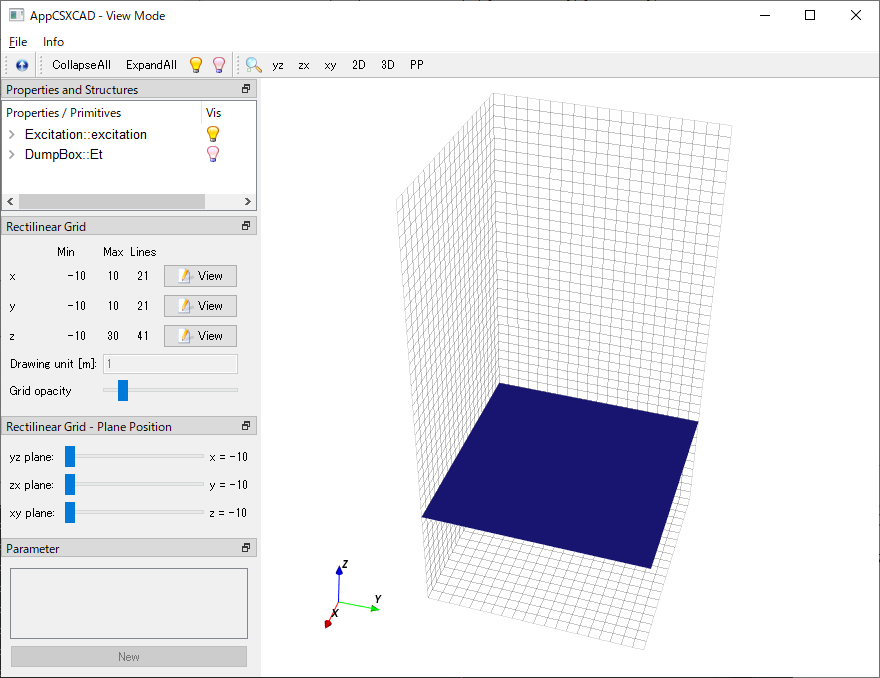Select the yz view orientation

(277, 64)
